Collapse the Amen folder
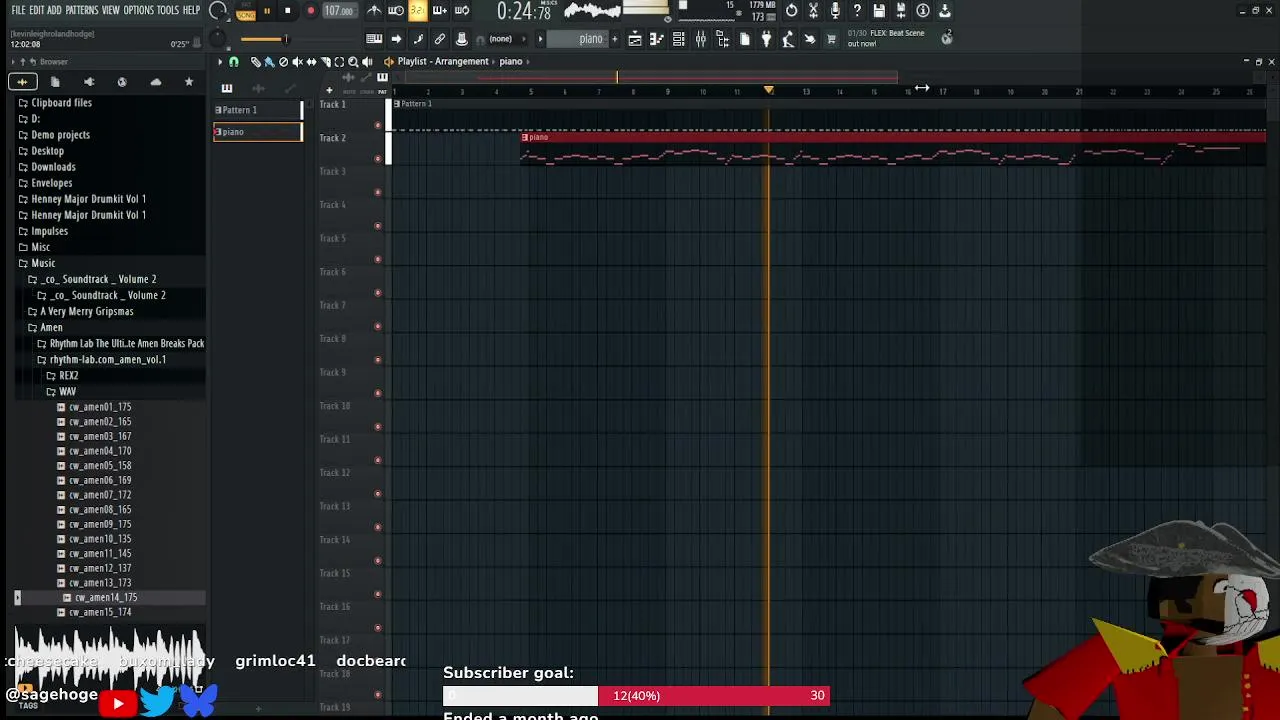Image resolution: width=1280 pixels, height=720 pixels. tap(51, 327)
